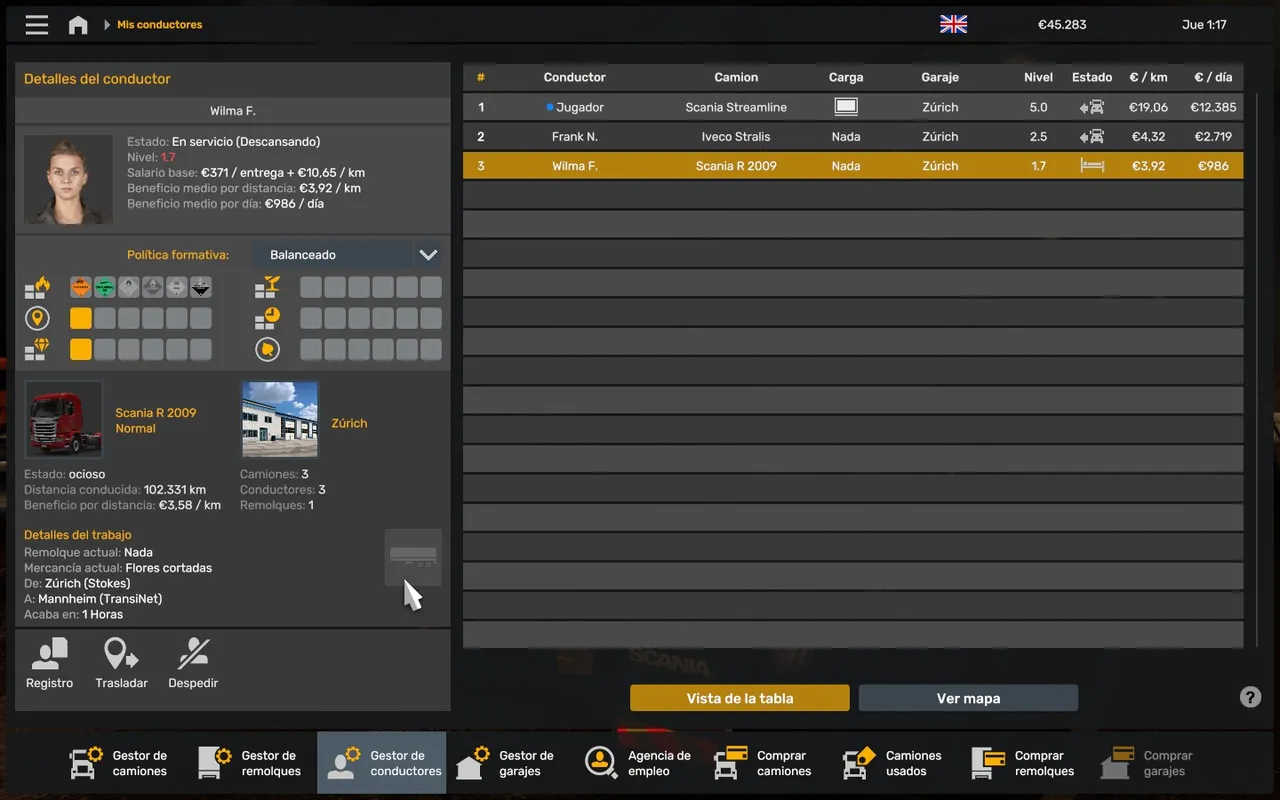Select the Jugador driver name in the table

[580, 107]
